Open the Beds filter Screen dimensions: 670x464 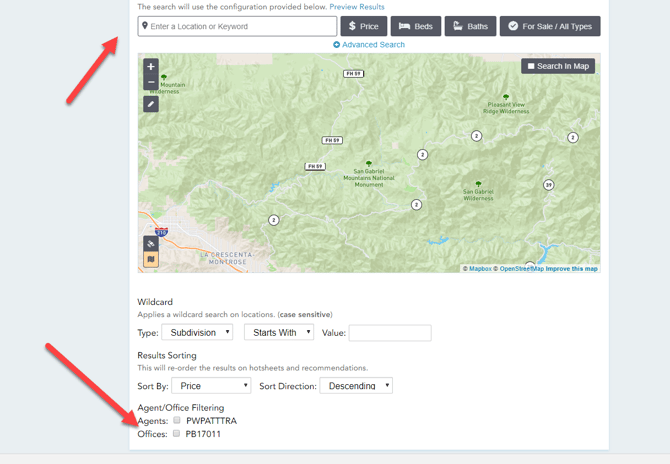tap(416, 26)
